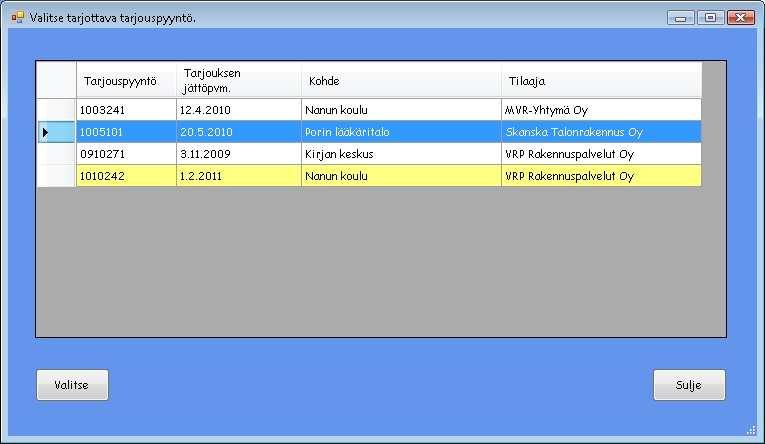Click the select-all grid corner cell
The width and height of the screenshot is (765, 444).
[x=57, y=81]
